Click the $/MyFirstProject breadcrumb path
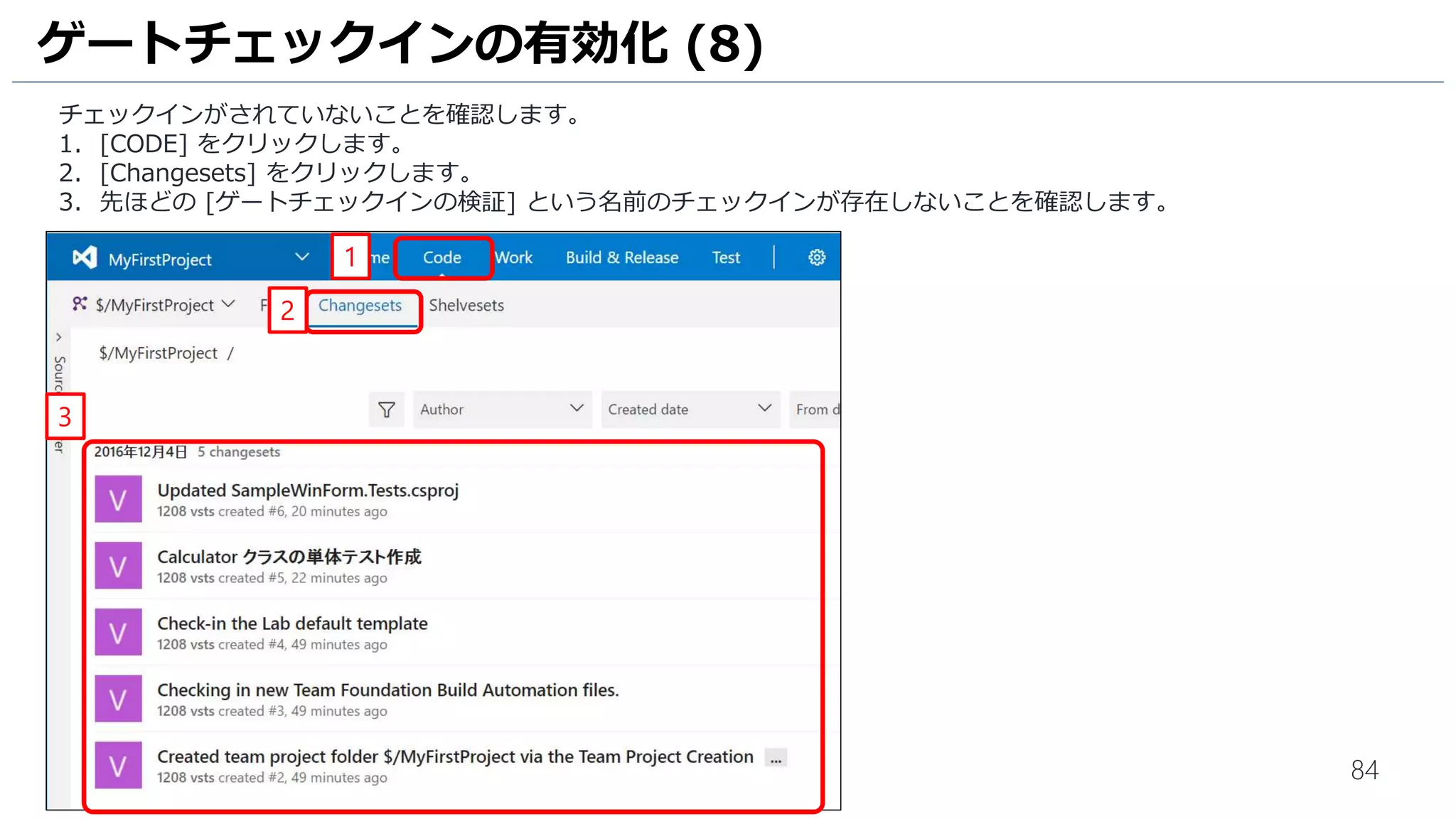Screen dimensions: 1456x819 (x=159, y=353)
